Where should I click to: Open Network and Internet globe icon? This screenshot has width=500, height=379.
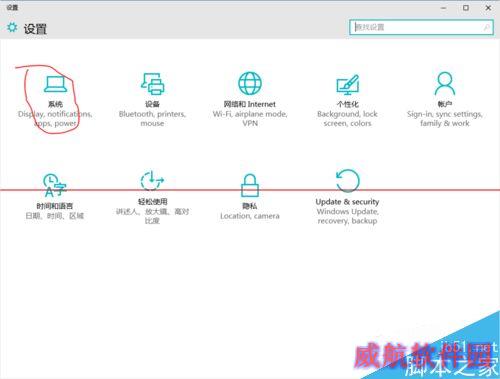point(250,83)
